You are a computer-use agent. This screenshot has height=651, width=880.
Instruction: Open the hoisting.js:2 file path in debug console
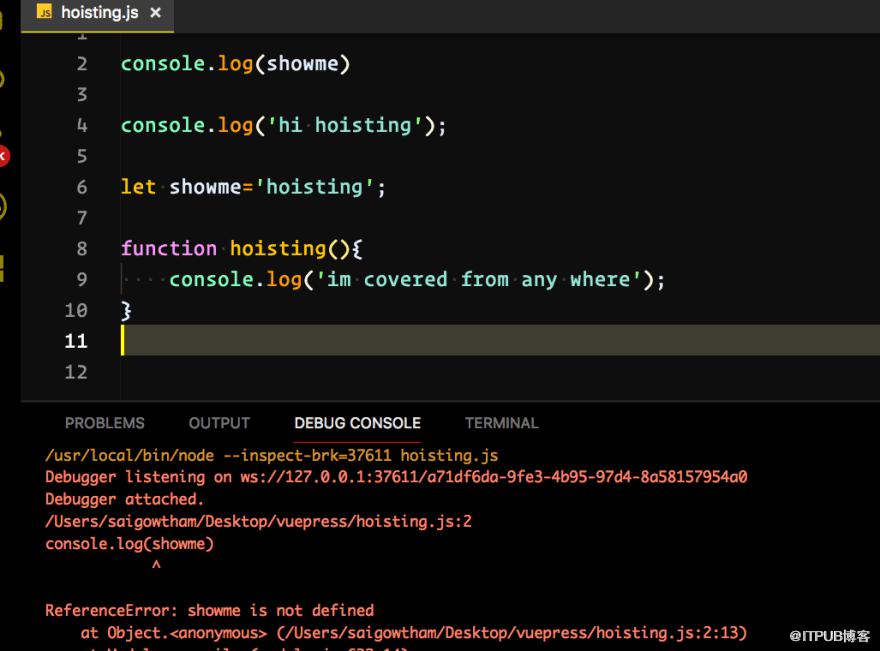[258, 521]
